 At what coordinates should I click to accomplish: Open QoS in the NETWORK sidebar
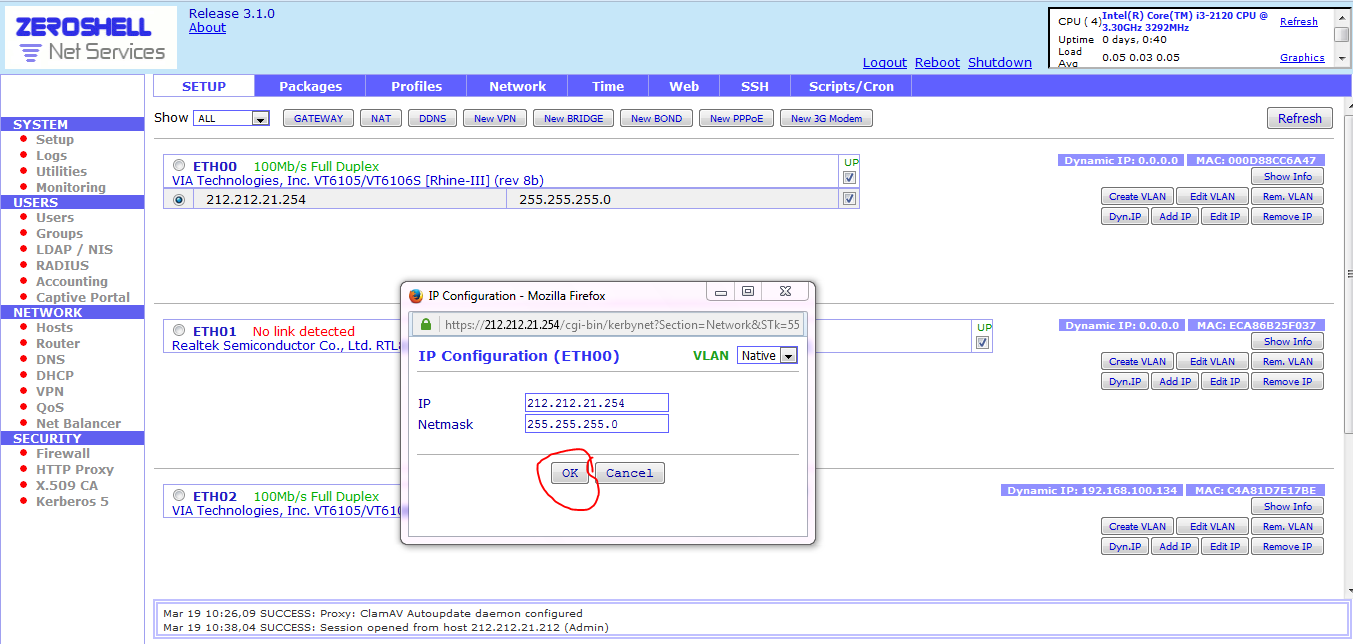tap(49, 407)
